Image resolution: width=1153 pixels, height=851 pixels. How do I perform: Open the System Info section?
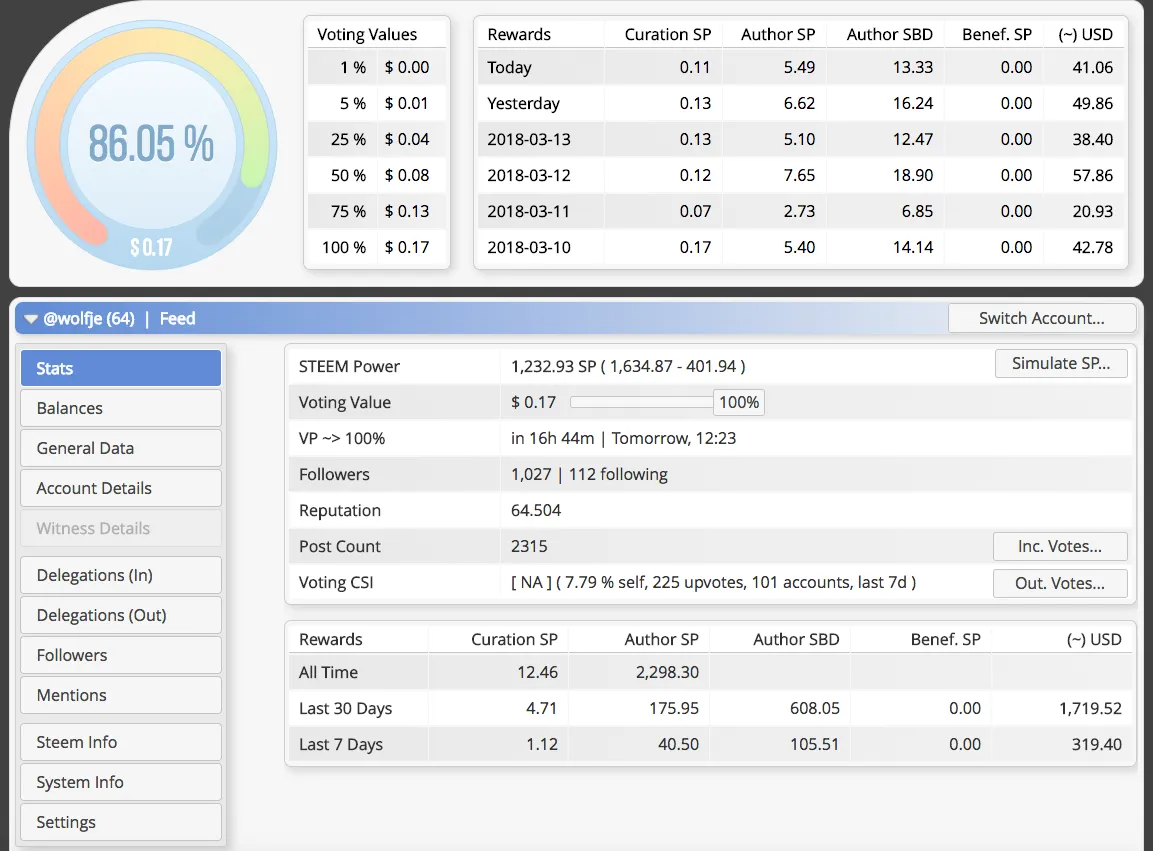(x=120, y=782)
